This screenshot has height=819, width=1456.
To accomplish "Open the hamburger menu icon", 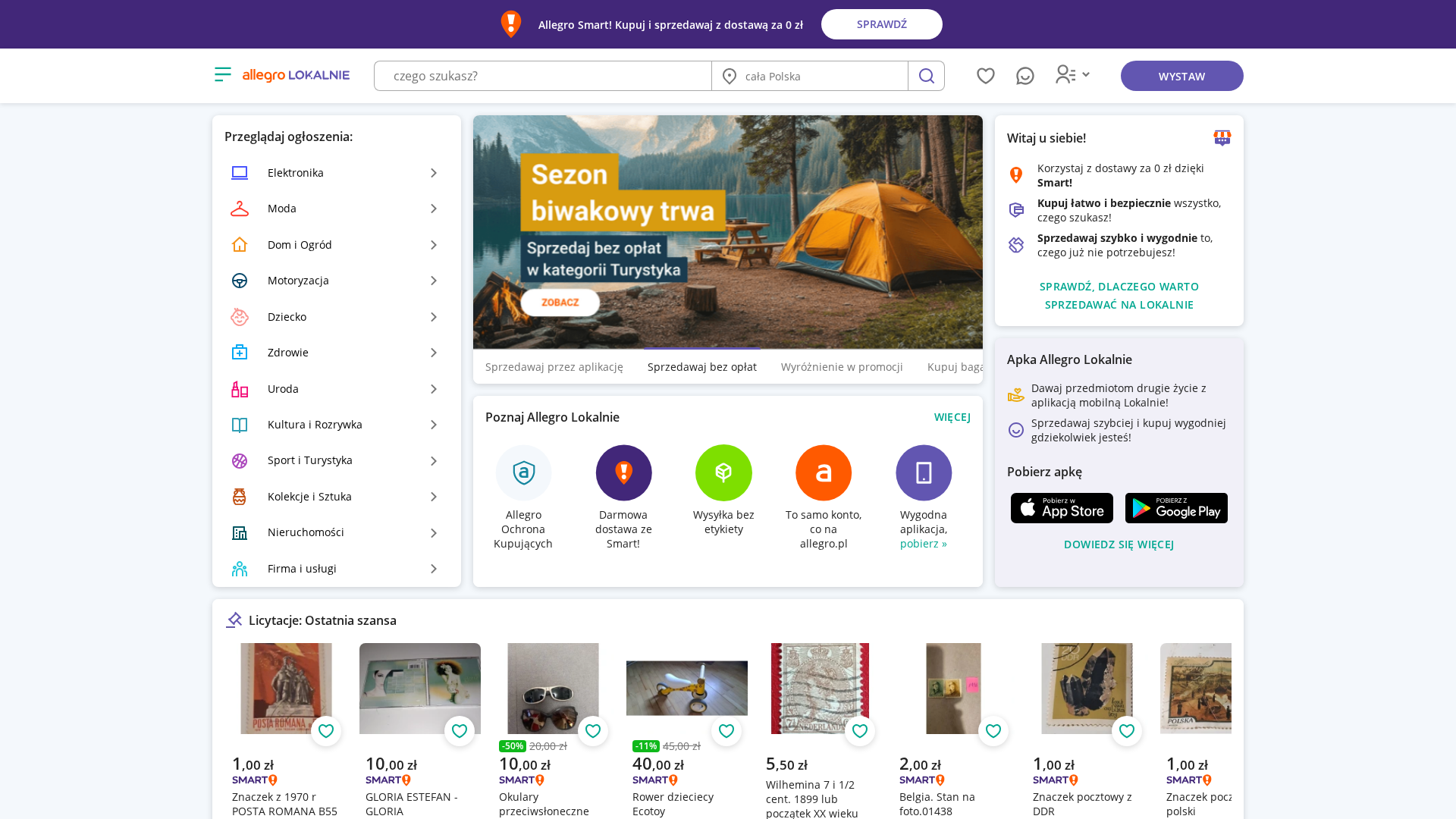I will point(222,74).
